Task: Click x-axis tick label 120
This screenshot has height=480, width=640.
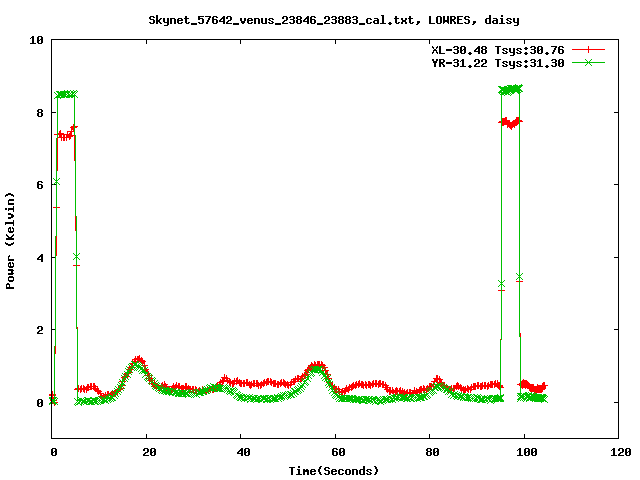Action: [621, 452]
